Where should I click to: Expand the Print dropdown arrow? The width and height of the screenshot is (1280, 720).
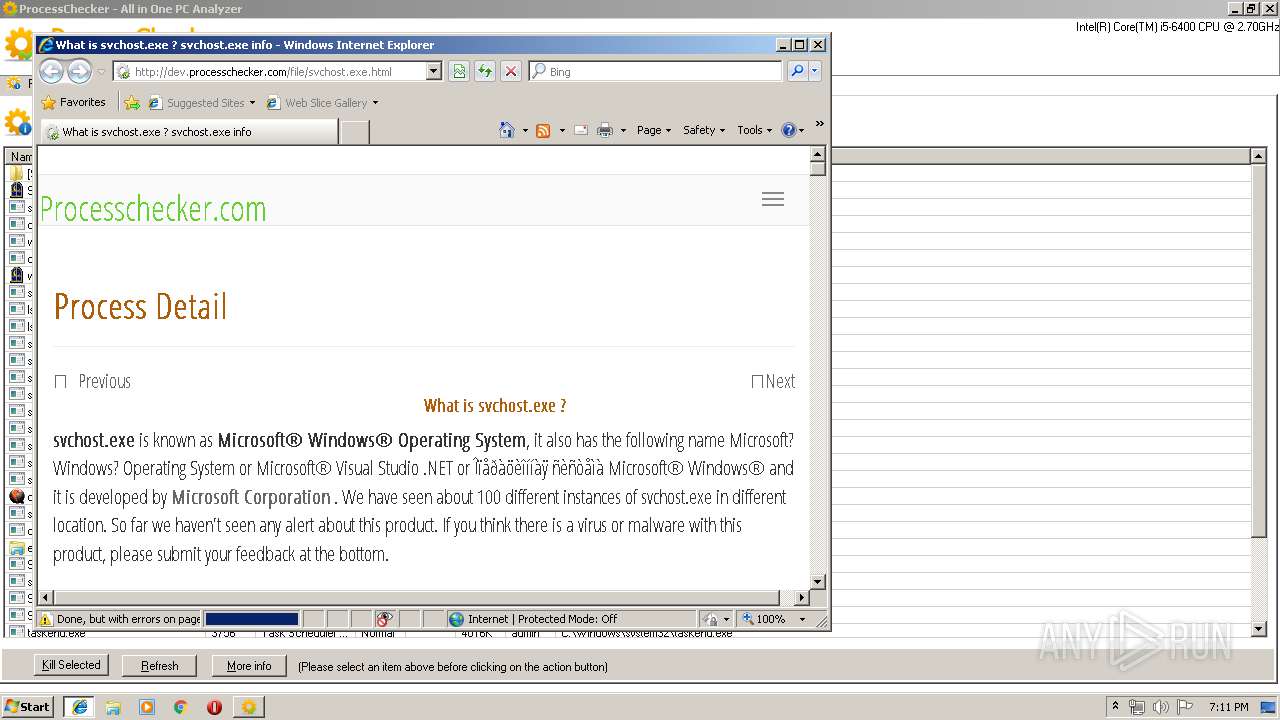click(623, 130)
